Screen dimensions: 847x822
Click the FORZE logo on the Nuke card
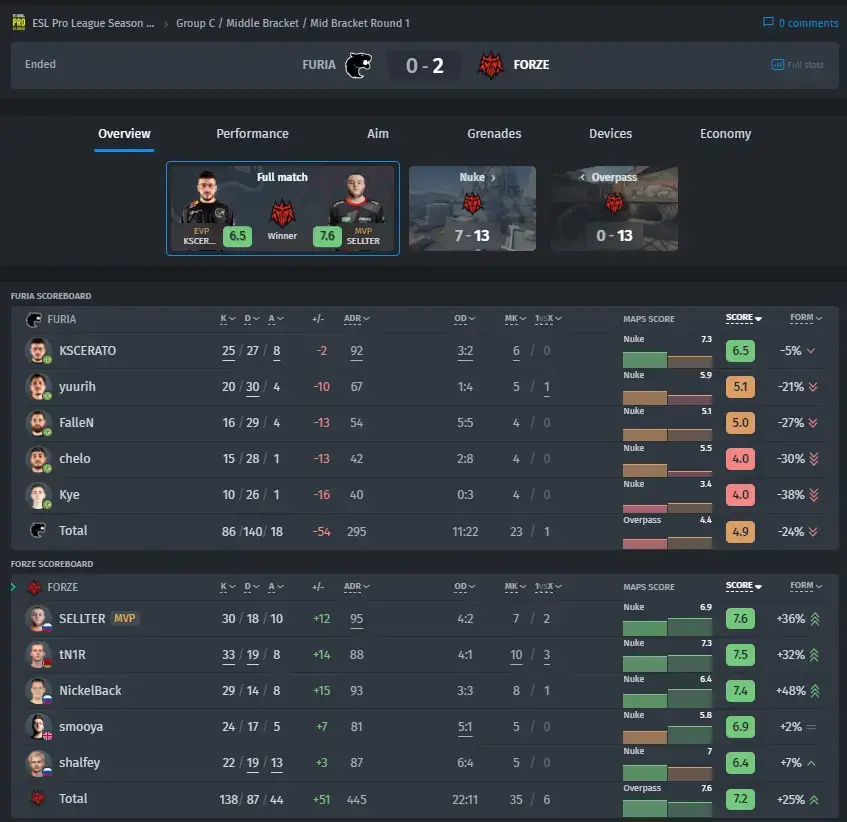(x=472, y=204)
